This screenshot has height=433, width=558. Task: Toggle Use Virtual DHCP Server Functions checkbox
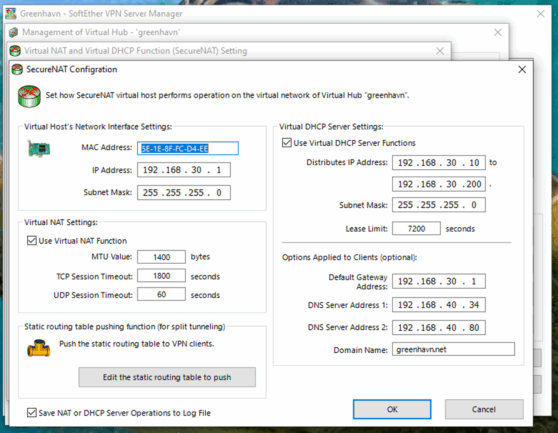click(x=286, y=143)
